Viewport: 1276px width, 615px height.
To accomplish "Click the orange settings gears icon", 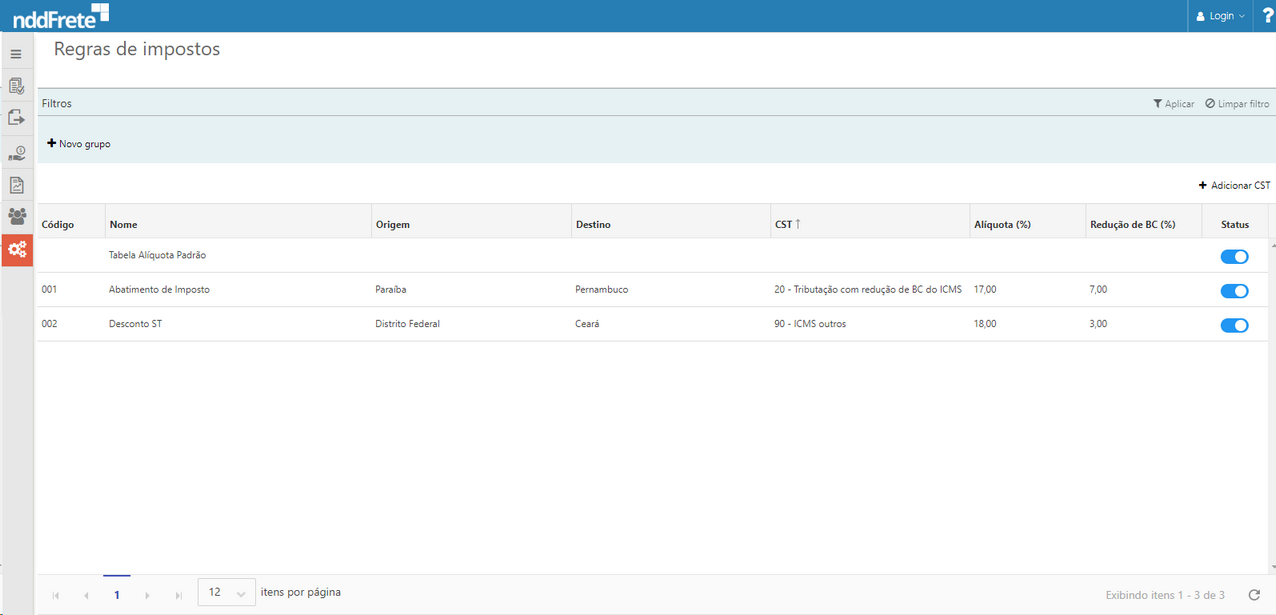I will 17,250.
